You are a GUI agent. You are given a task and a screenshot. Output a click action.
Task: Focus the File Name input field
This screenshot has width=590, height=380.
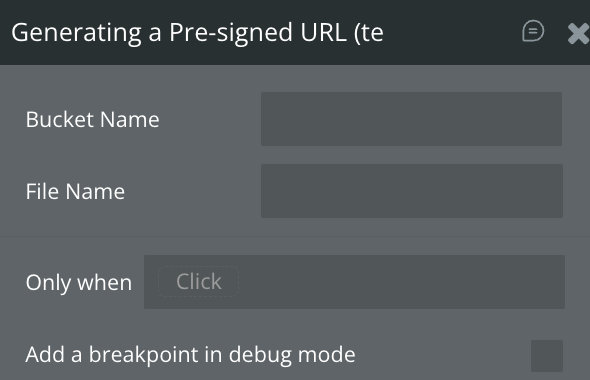click(412, 191)
